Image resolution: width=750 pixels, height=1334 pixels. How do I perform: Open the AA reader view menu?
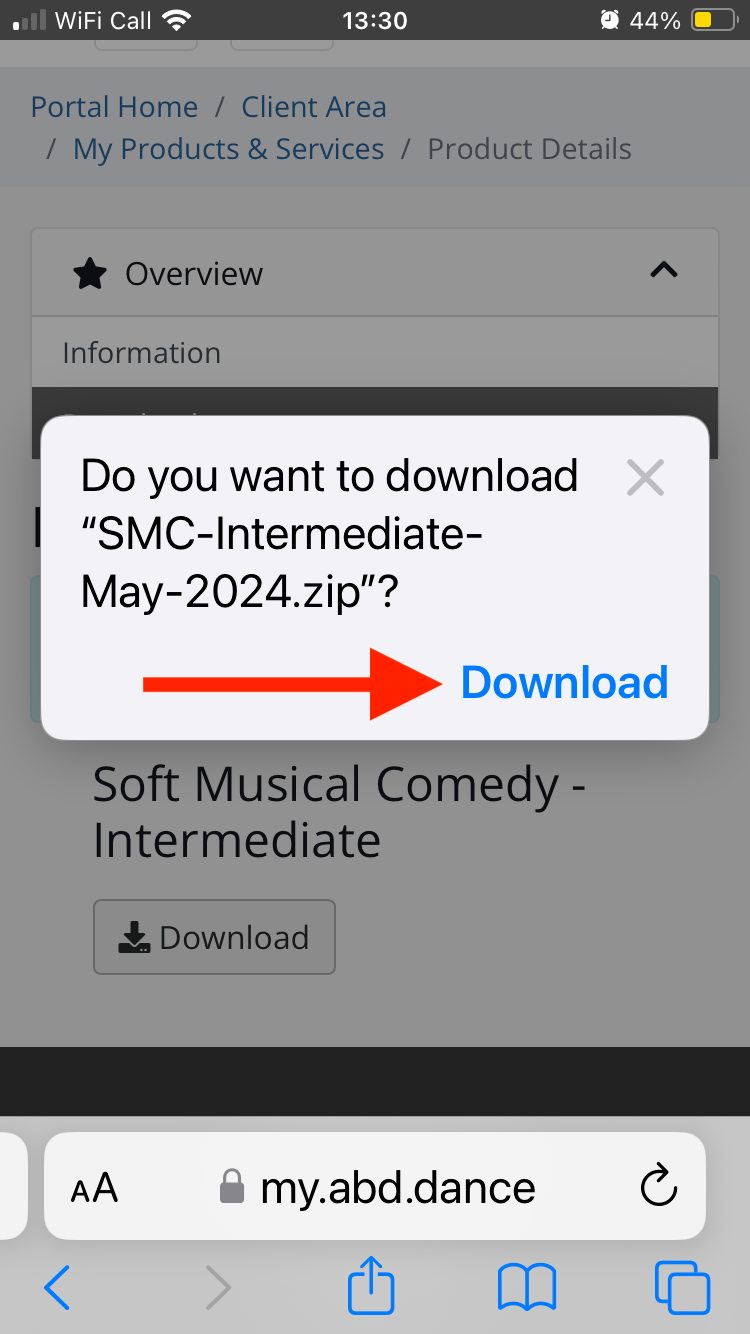[x=95, y=1188]
